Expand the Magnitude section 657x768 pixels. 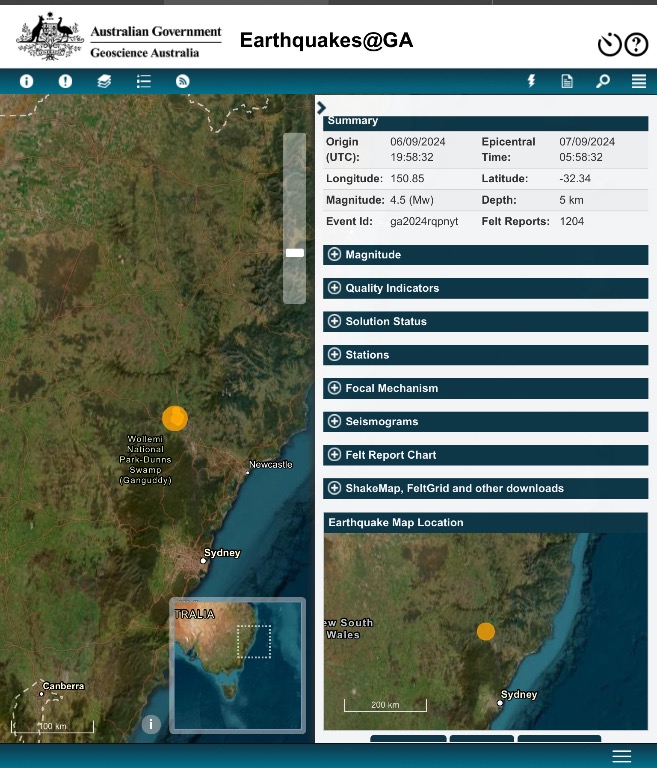(x=486, y=255)
